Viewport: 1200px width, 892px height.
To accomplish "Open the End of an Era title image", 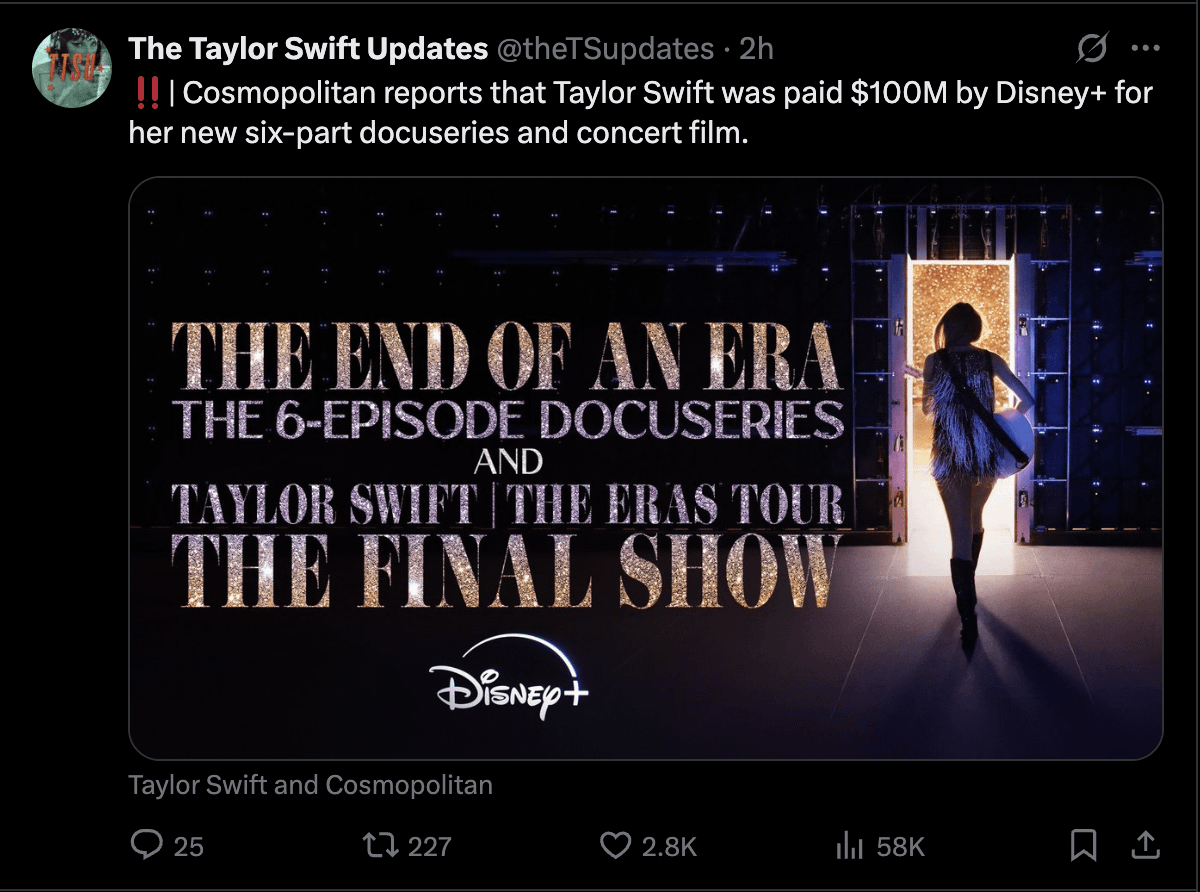I will pos(645,468).
